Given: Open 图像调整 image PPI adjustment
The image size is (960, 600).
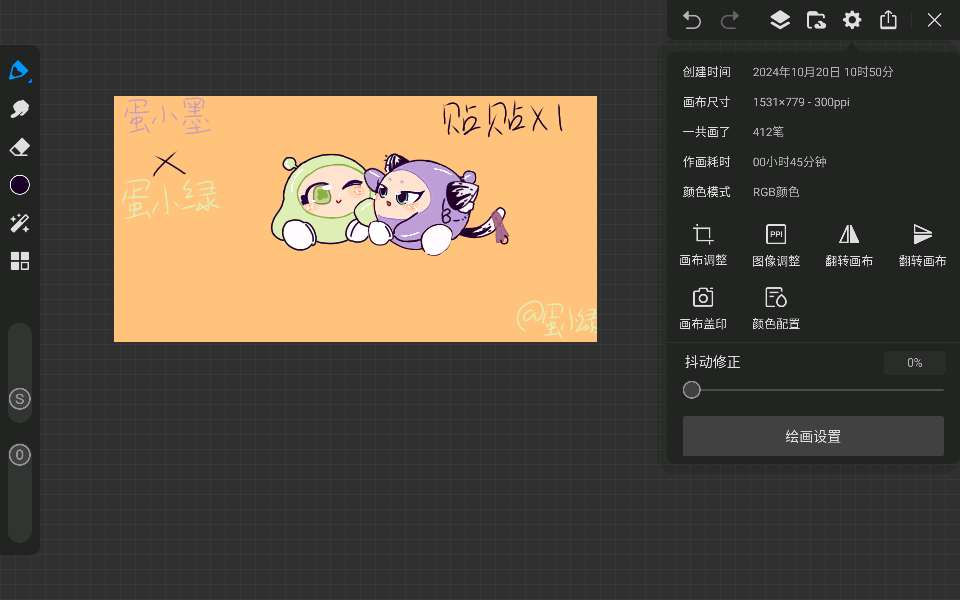Looking at the screenshot, I should pyautogui.click(x=776, y=245).
